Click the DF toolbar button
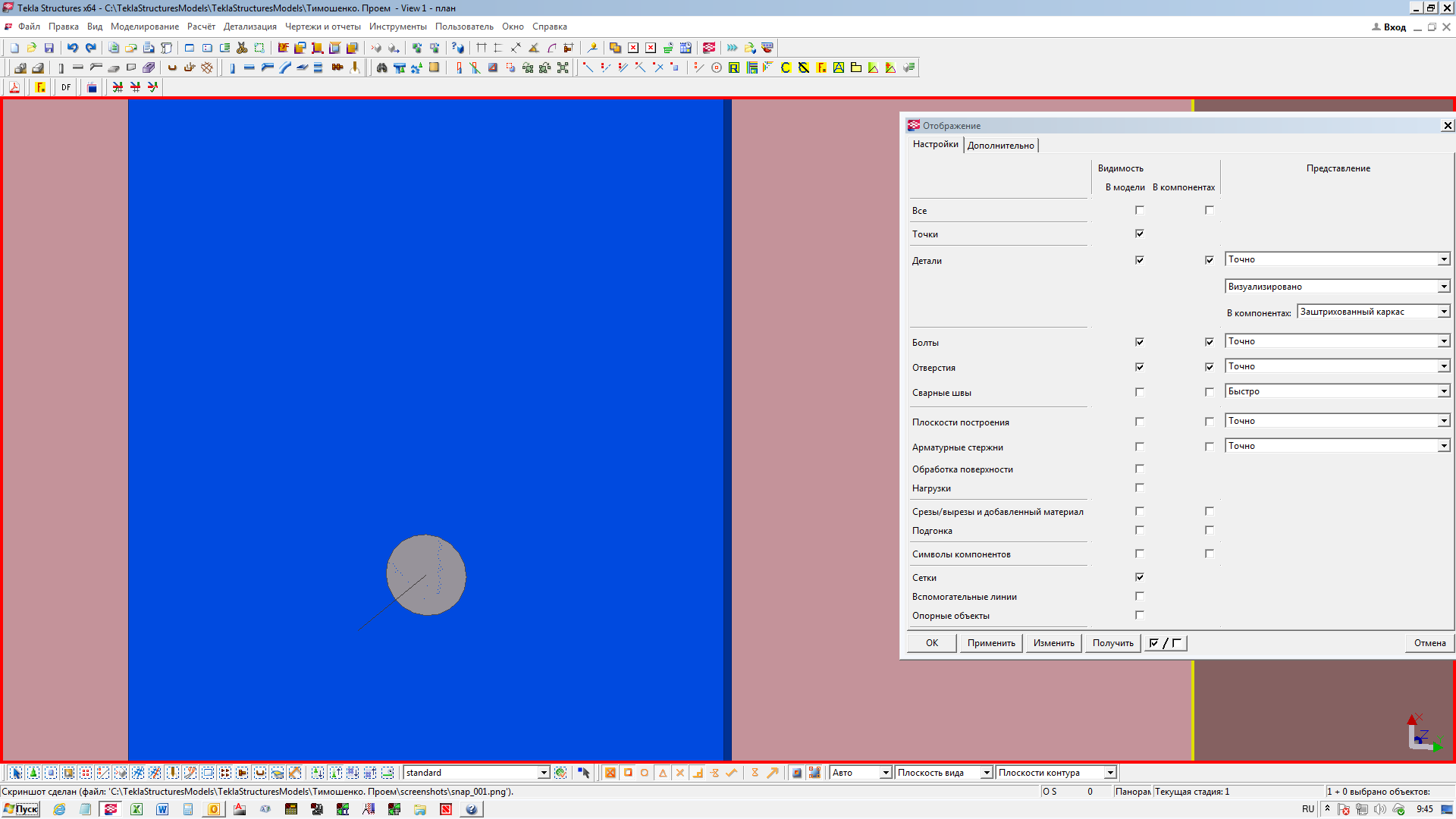Screen dimensions: 1456x819 pos(66,87)
